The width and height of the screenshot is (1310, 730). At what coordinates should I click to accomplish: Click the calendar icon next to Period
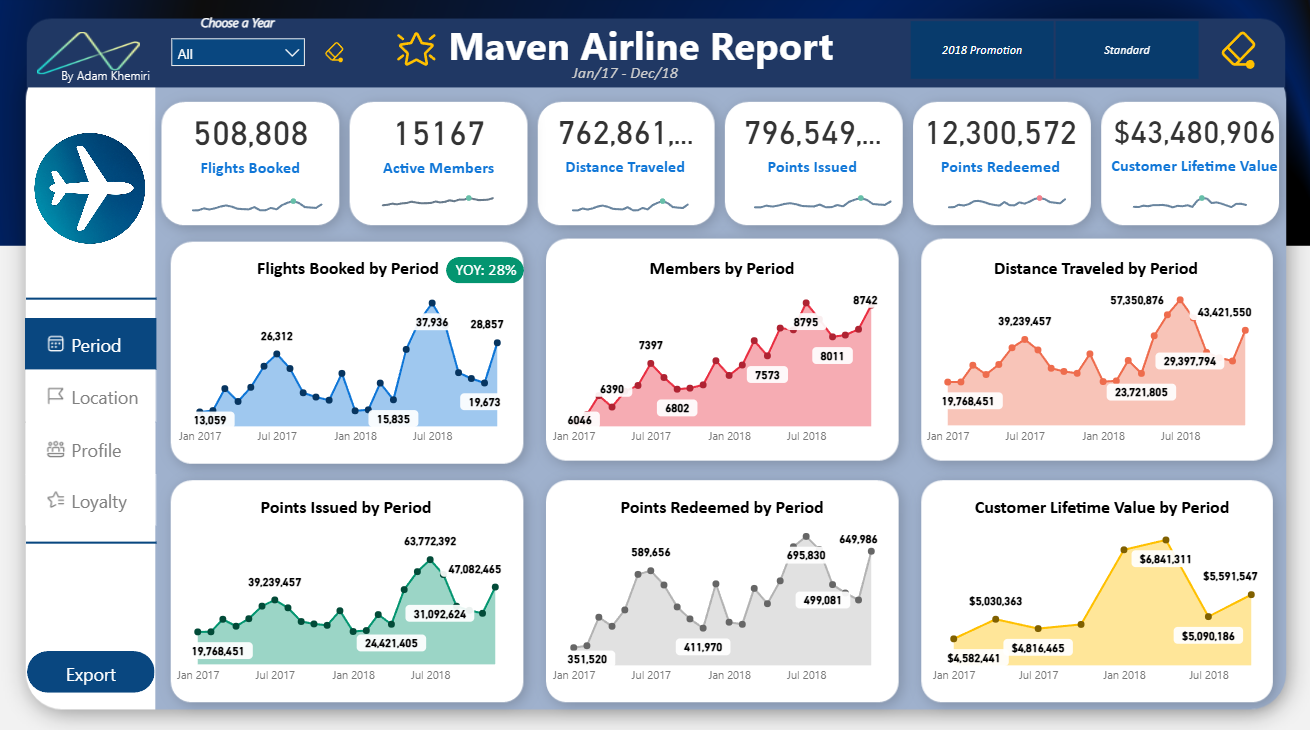(x=56, y=344)
